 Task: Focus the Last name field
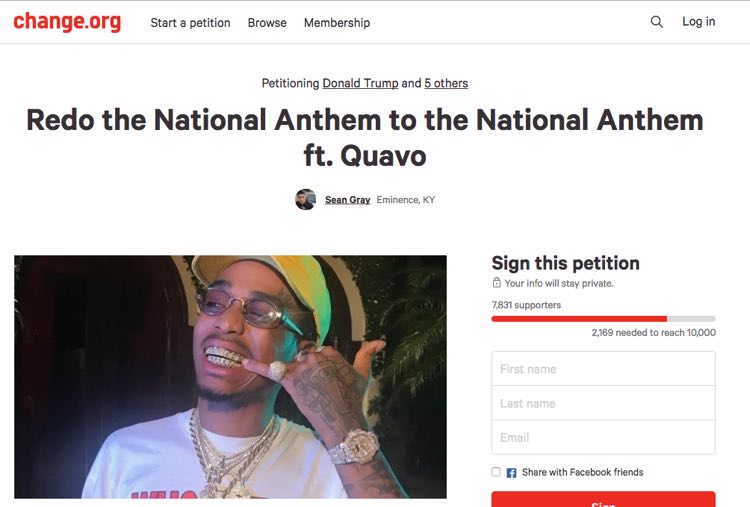point(603,403)
